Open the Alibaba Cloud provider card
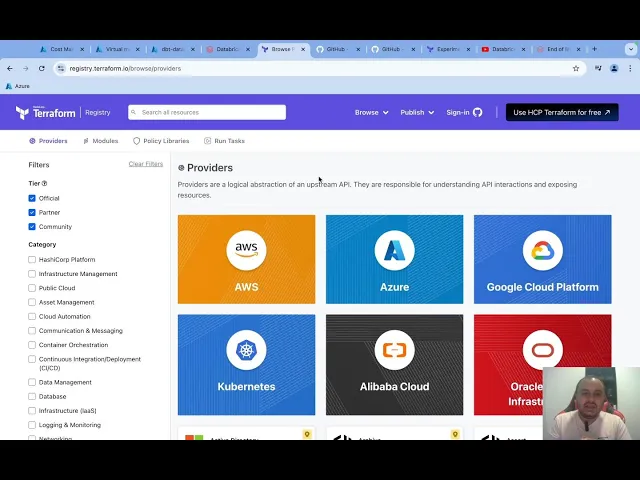This screenshot has height=480, width=640. click(x=394, y=364)
